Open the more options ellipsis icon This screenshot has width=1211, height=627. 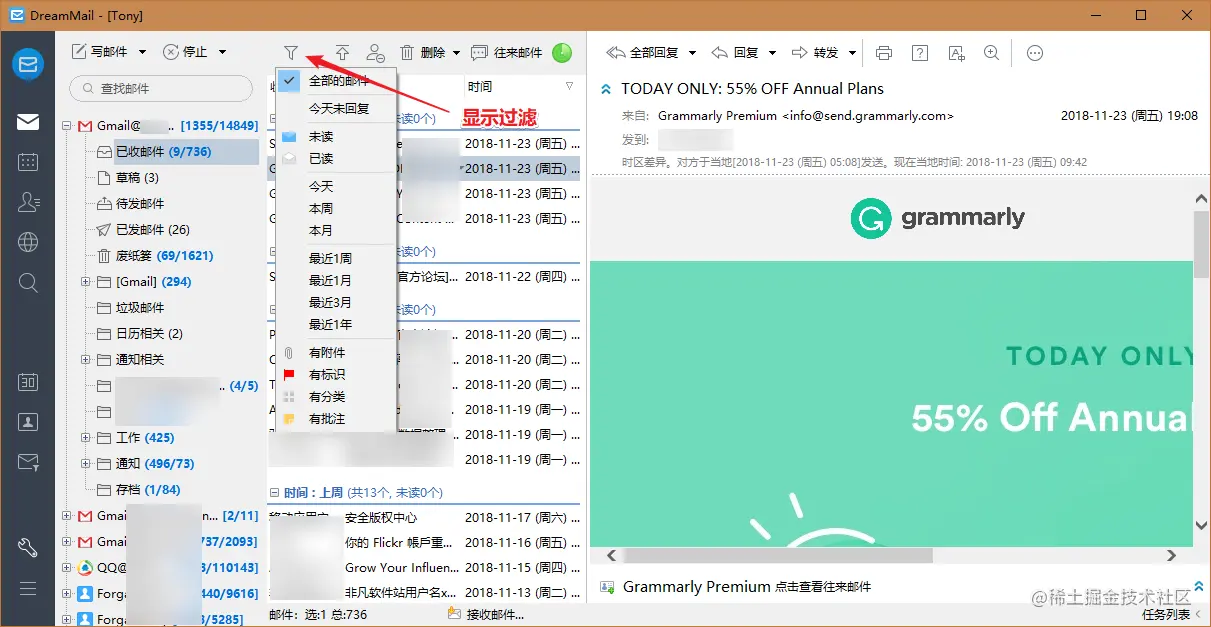(x=1035, y=53)
